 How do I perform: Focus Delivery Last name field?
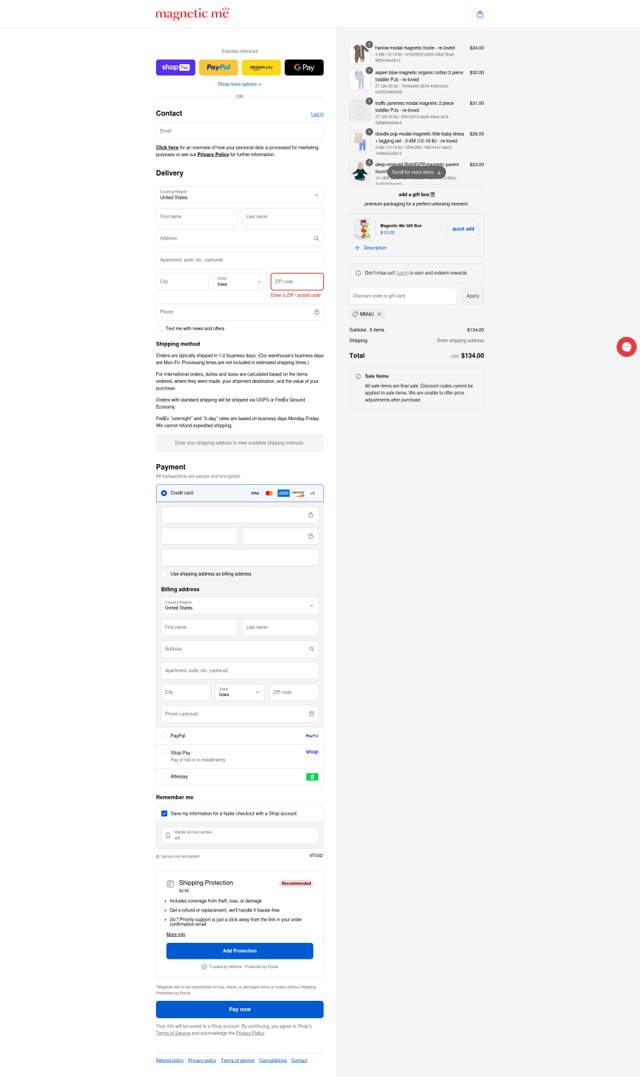283,216
